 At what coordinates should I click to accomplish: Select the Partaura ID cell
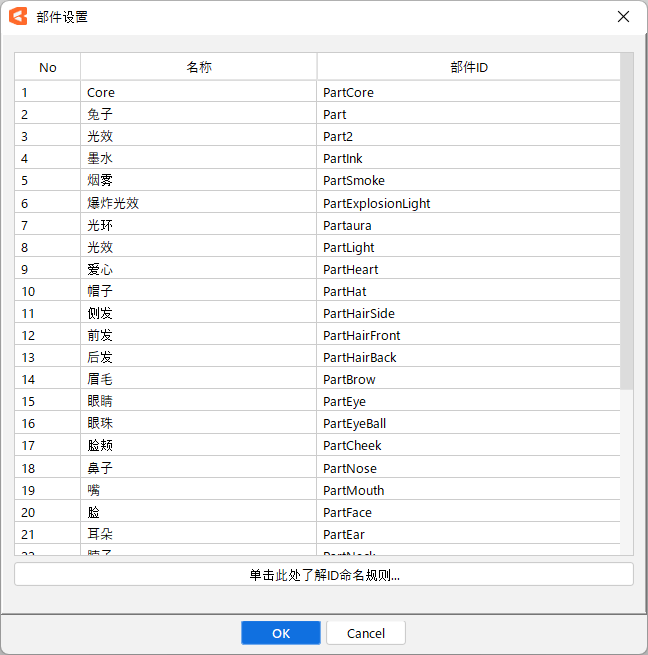click(468, 225)
